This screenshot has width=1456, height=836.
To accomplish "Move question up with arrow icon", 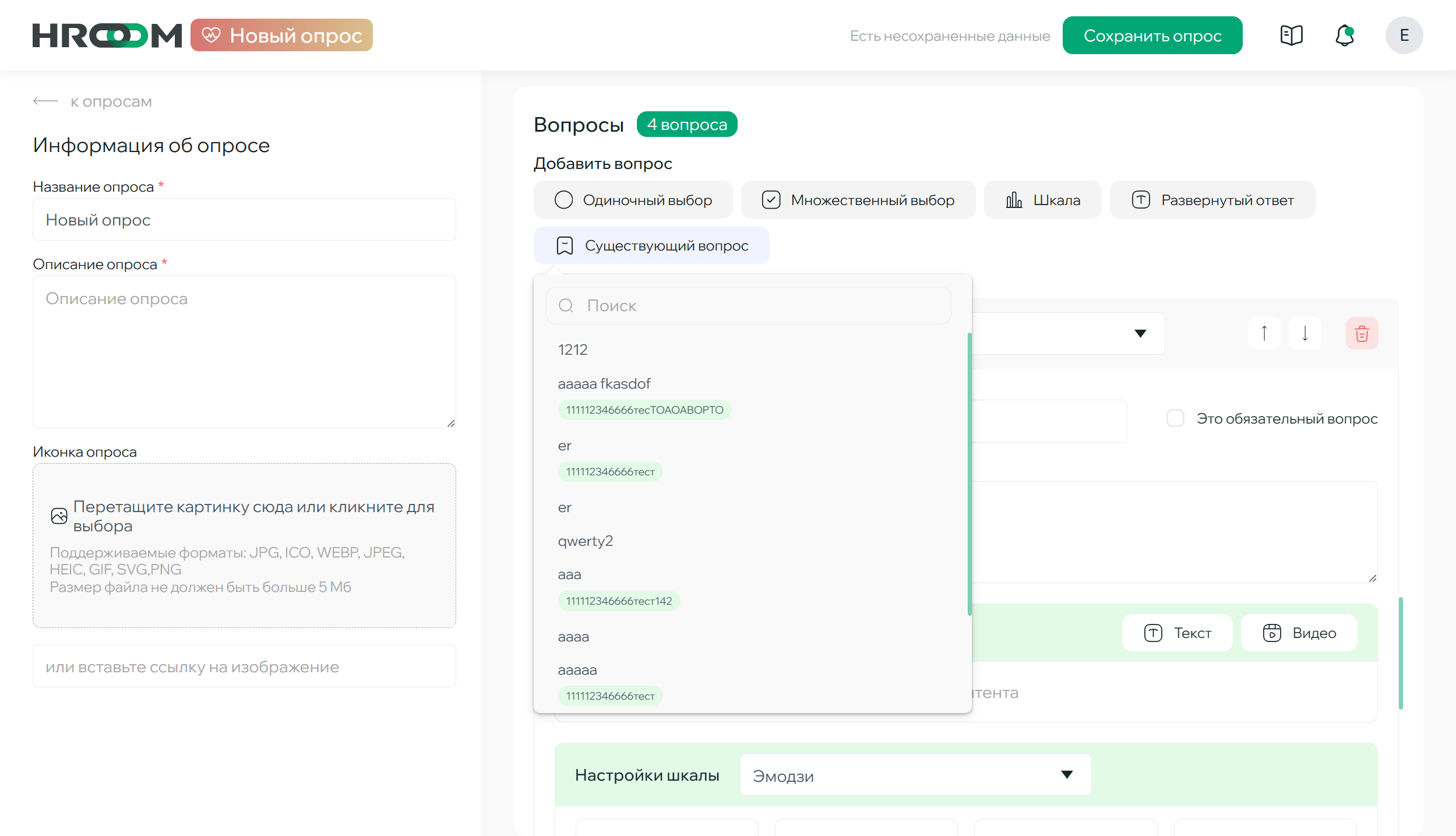I will pos(1264,334).
